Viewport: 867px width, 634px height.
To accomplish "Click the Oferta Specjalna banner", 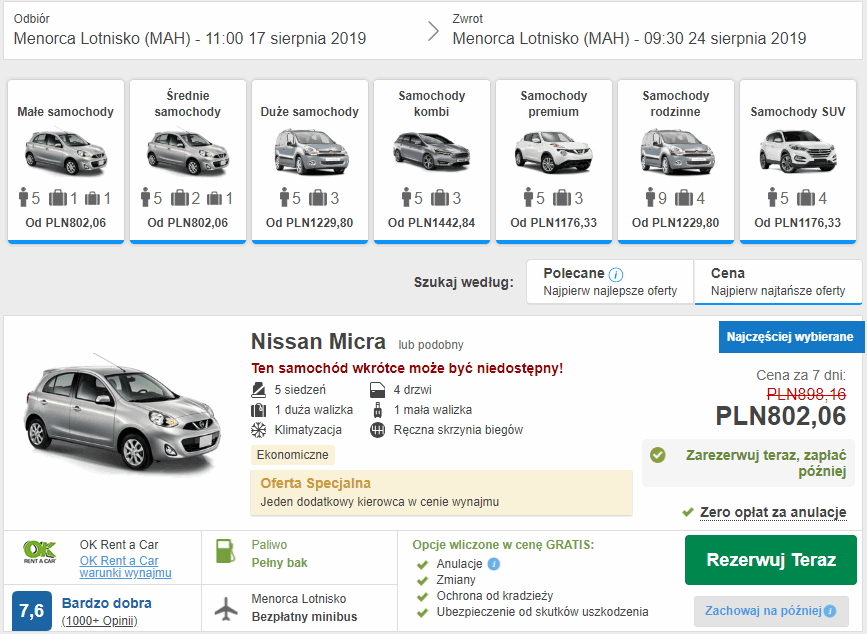I will pos(441,492).
